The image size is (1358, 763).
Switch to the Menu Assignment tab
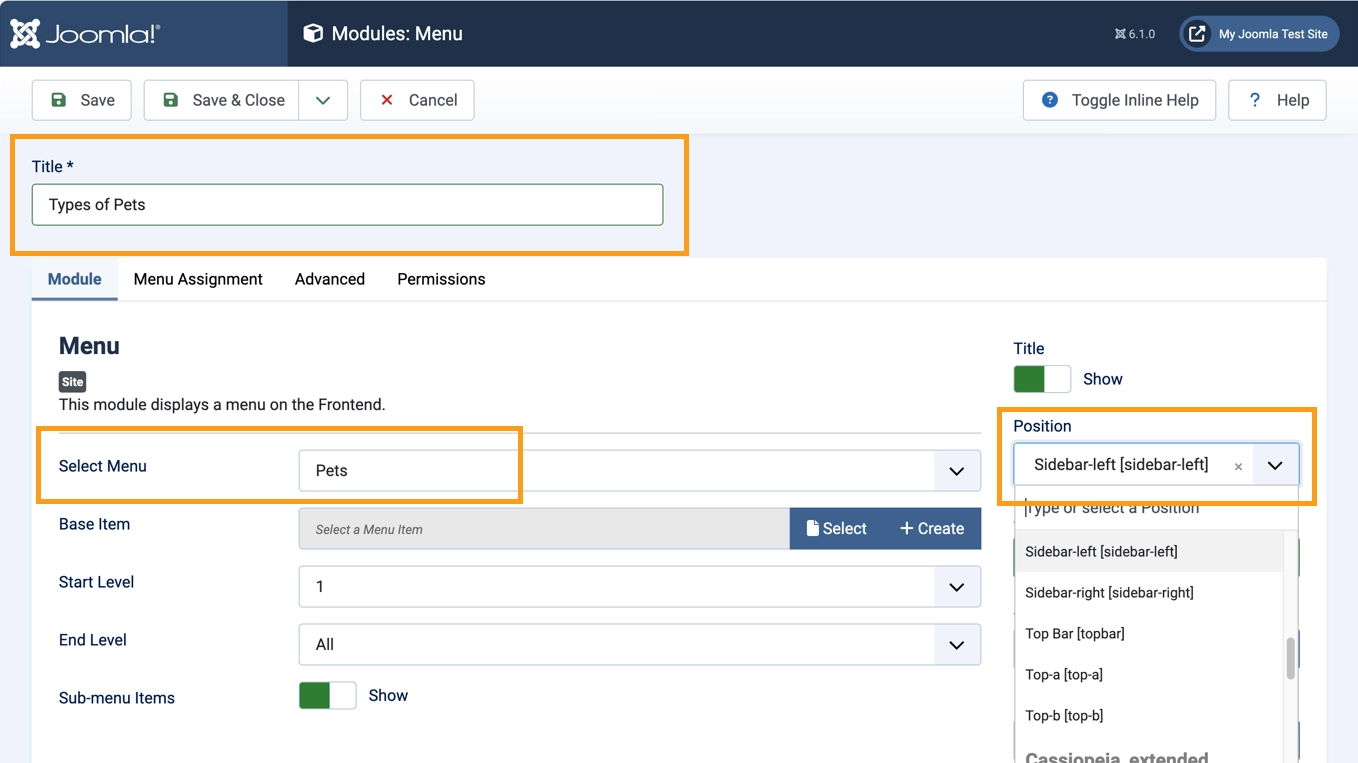coord(198,279)
